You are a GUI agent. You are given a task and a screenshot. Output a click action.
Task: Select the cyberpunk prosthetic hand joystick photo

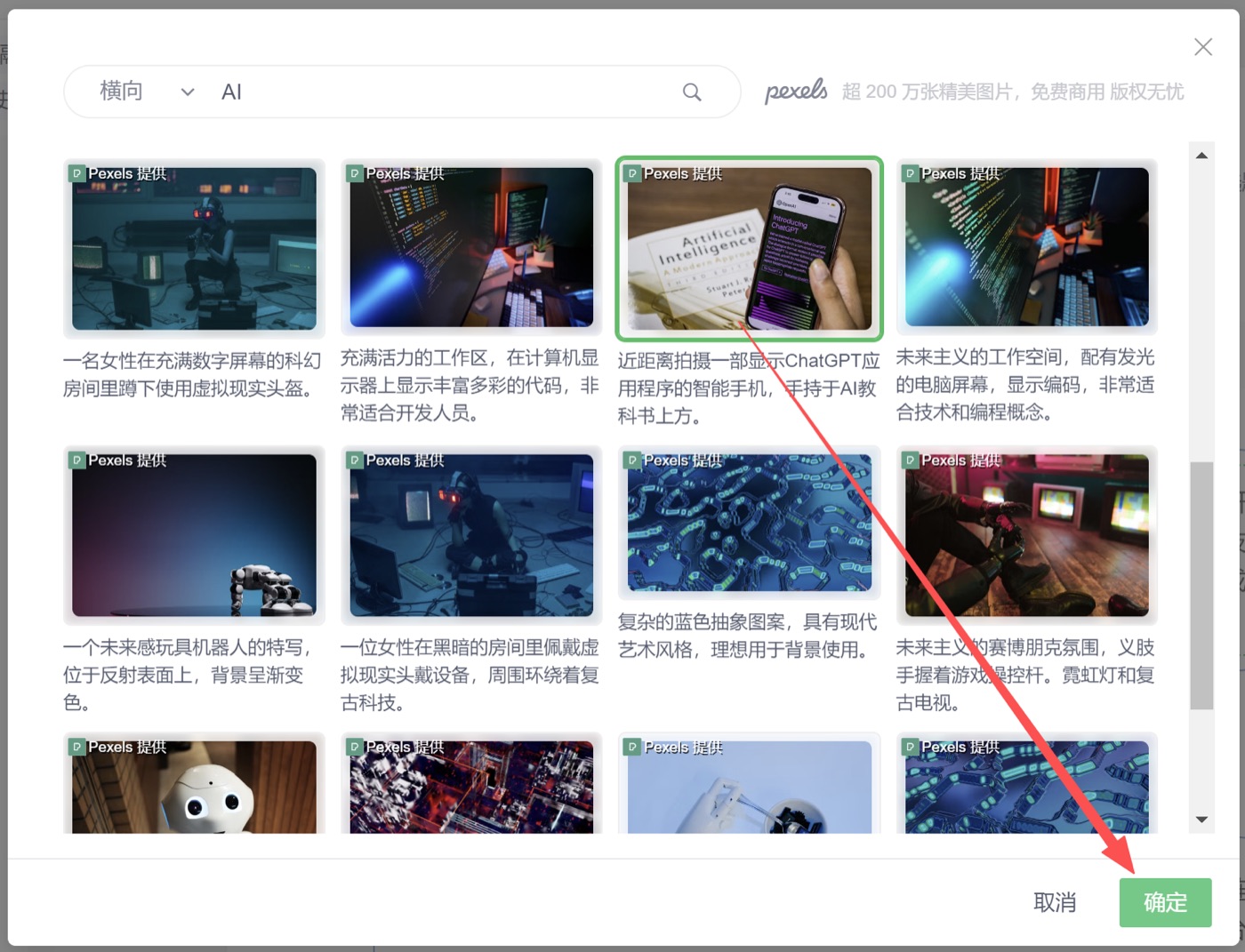point(1027,535)
